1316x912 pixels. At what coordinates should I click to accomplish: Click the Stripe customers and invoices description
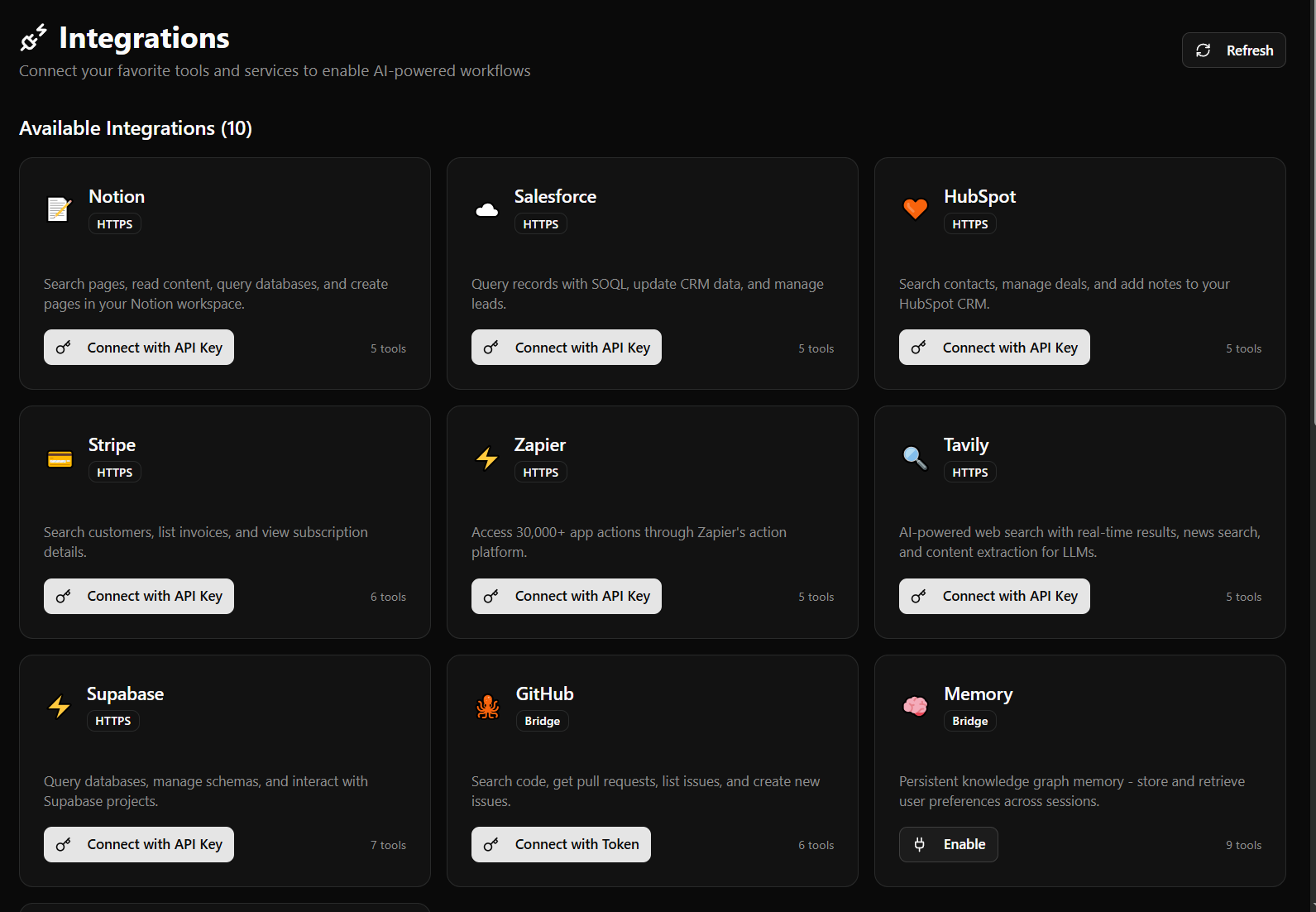pyautogui.click(x=206, y=542)
